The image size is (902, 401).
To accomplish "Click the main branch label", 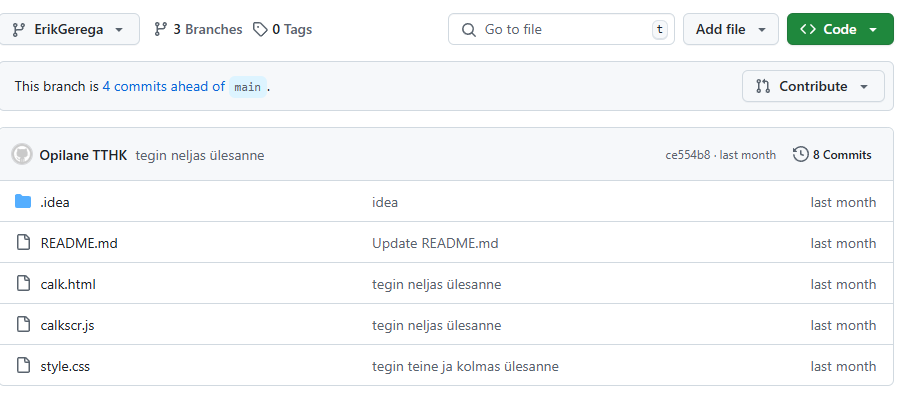I will click(248, 87).
